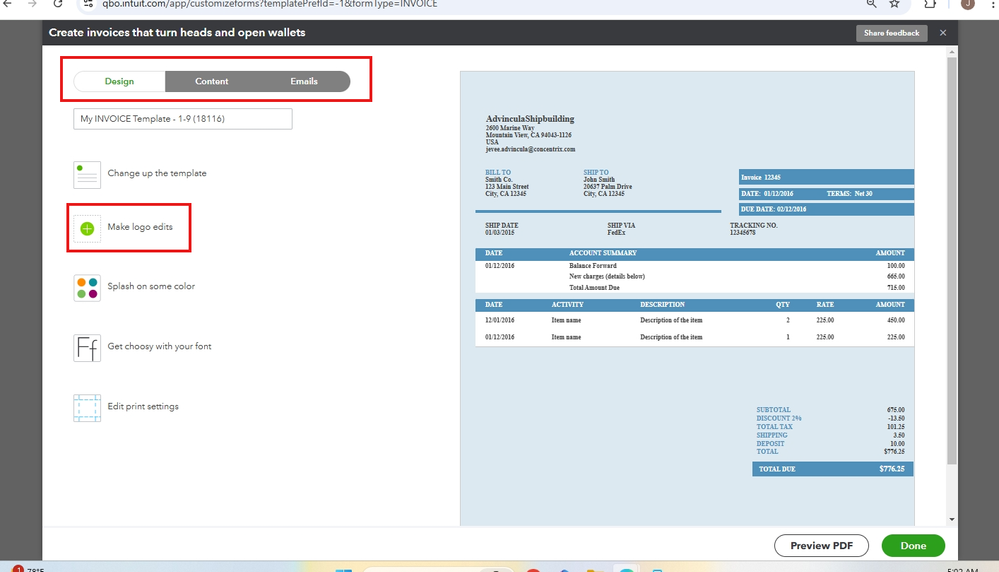Click the DESCRIPTION column header
The height and width of the screenshot is (572, 999).
click(662, 304)
